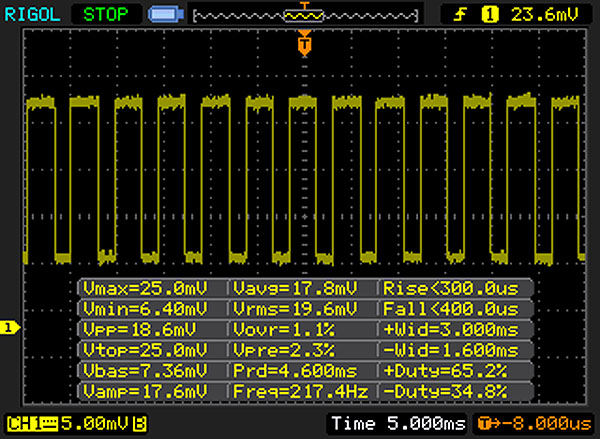
Task: Click the Time 5.000ms timebase readout
Action: [398, 424]
